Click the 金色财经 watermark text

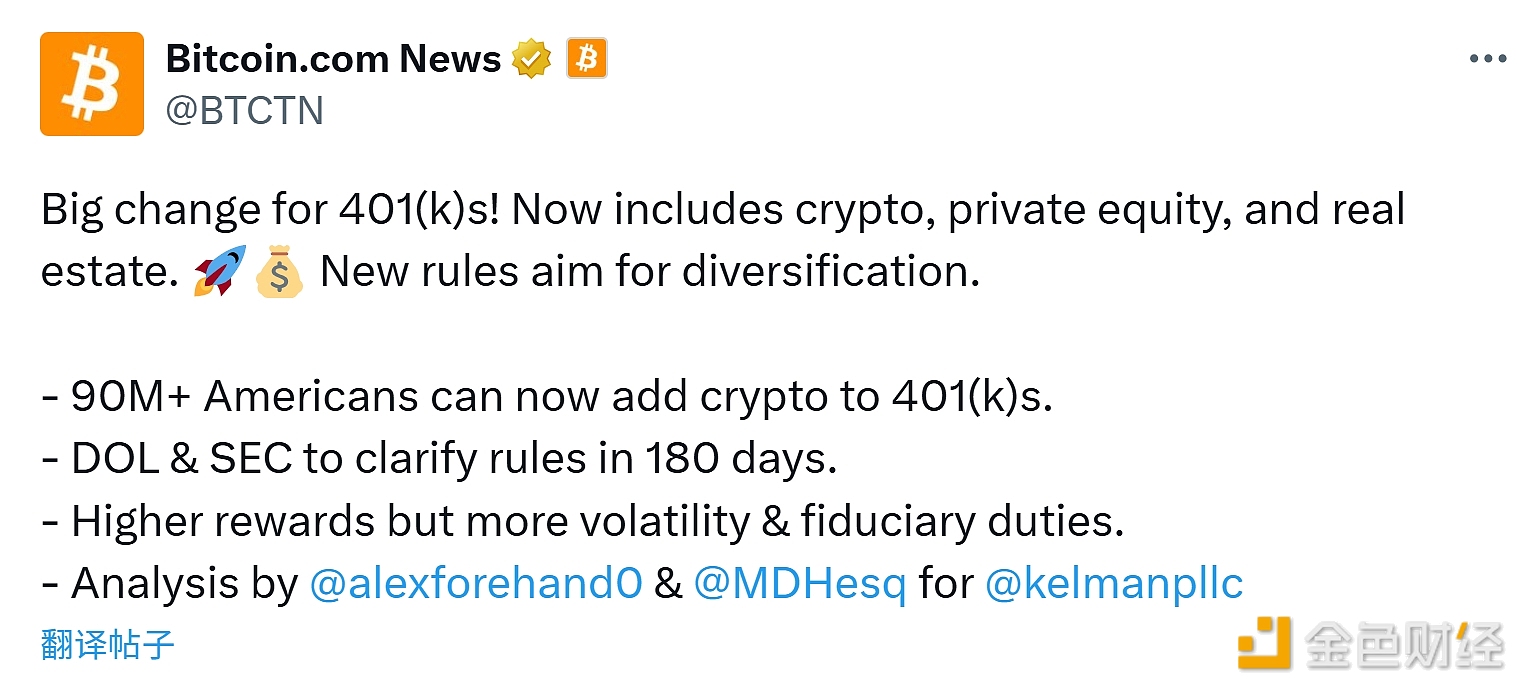(x=1404, y=644)
